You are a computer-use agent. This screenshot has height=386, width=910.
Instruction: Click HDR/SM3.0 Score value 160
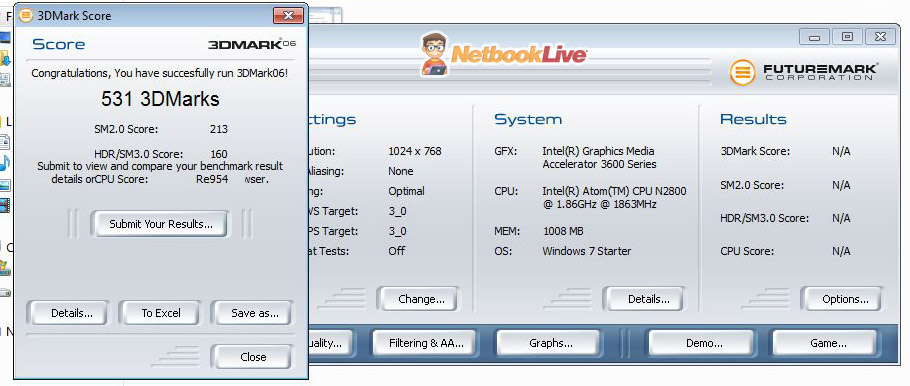tap(219, 154)
